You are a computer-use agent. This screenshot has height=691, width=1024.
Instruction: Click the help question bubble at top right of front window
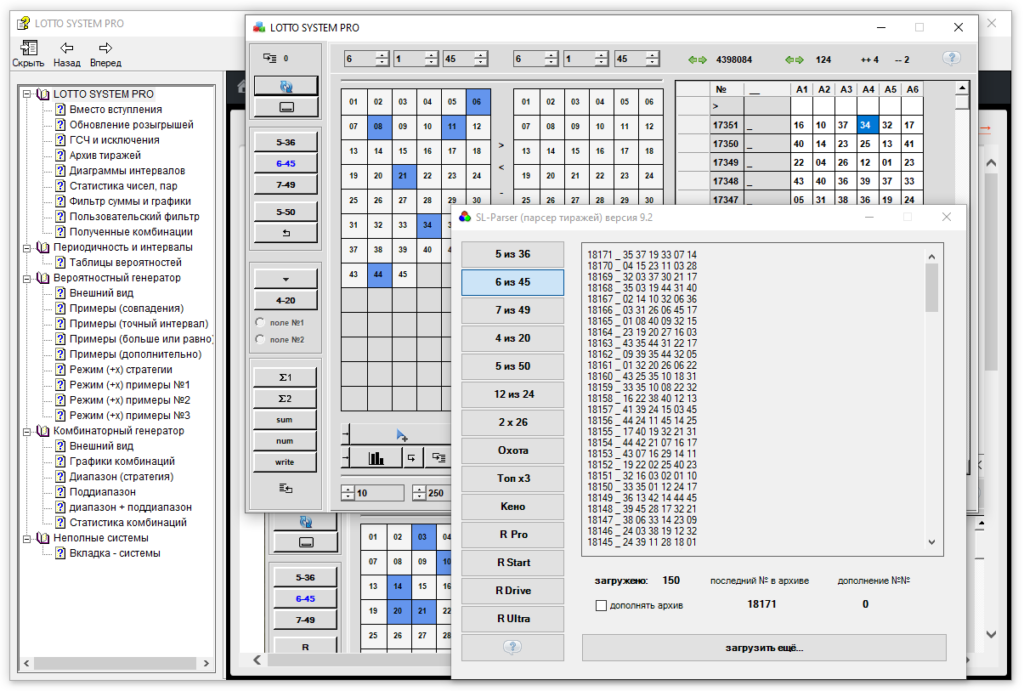coord(952,58)
